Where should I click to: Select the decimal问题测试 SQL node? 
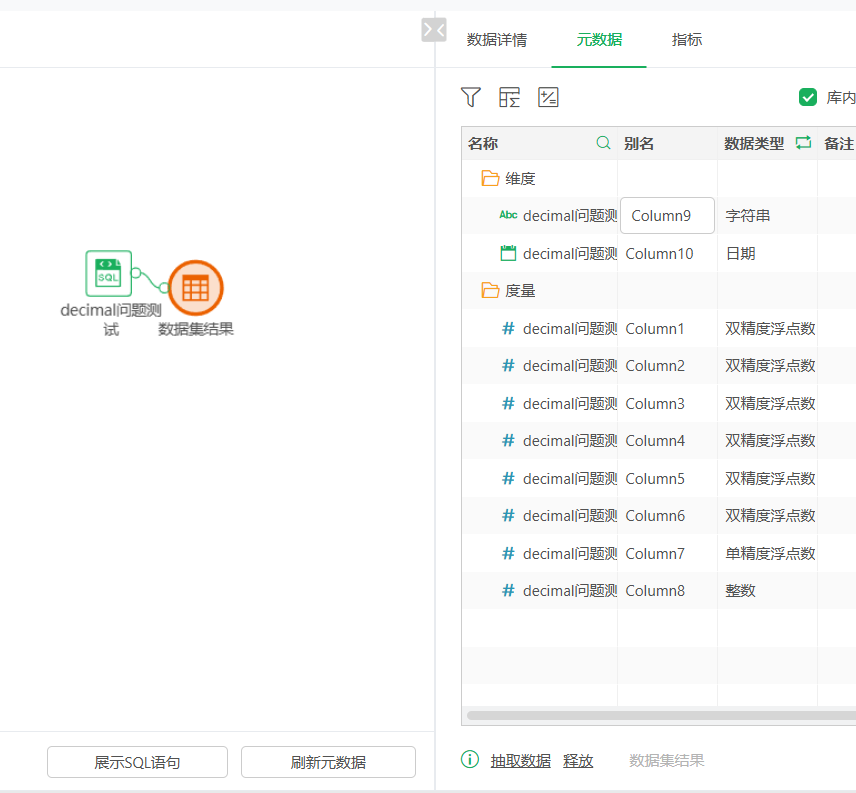108,274
